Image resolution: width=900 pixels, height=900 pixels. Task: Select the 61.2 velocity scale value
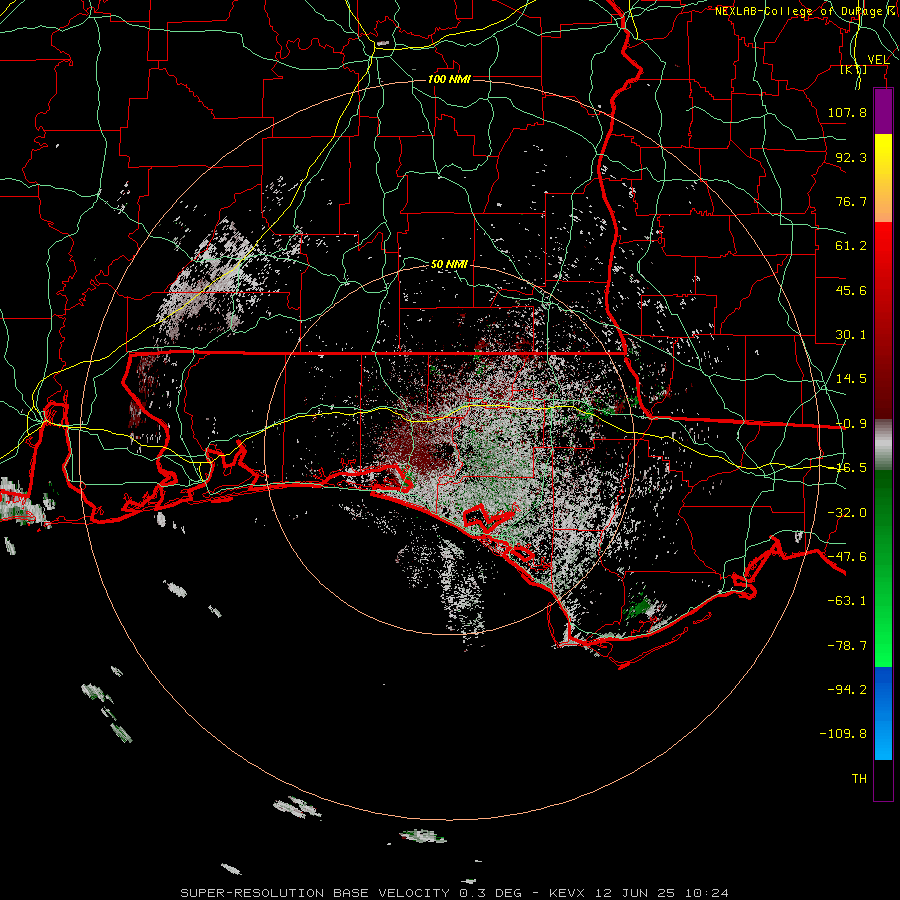click(x=851, y=246)
